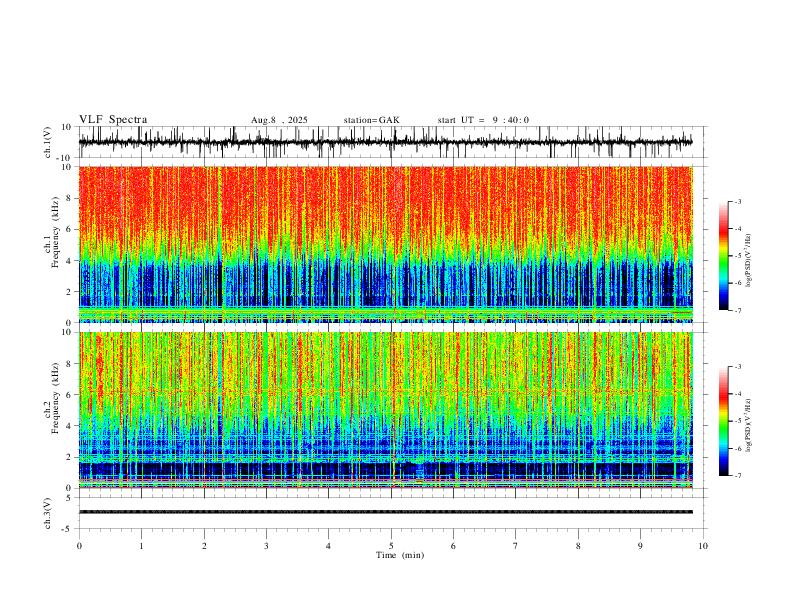Screen dimensions: 792x612
Task: Click the time axis tick label "1"
Action: tap(141, 546)
